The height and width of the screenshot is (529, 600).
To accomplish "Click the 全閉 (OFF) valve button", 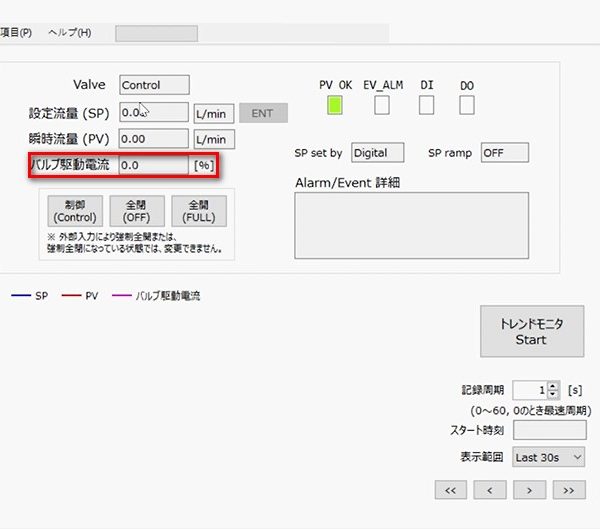I will click(136, 210).
